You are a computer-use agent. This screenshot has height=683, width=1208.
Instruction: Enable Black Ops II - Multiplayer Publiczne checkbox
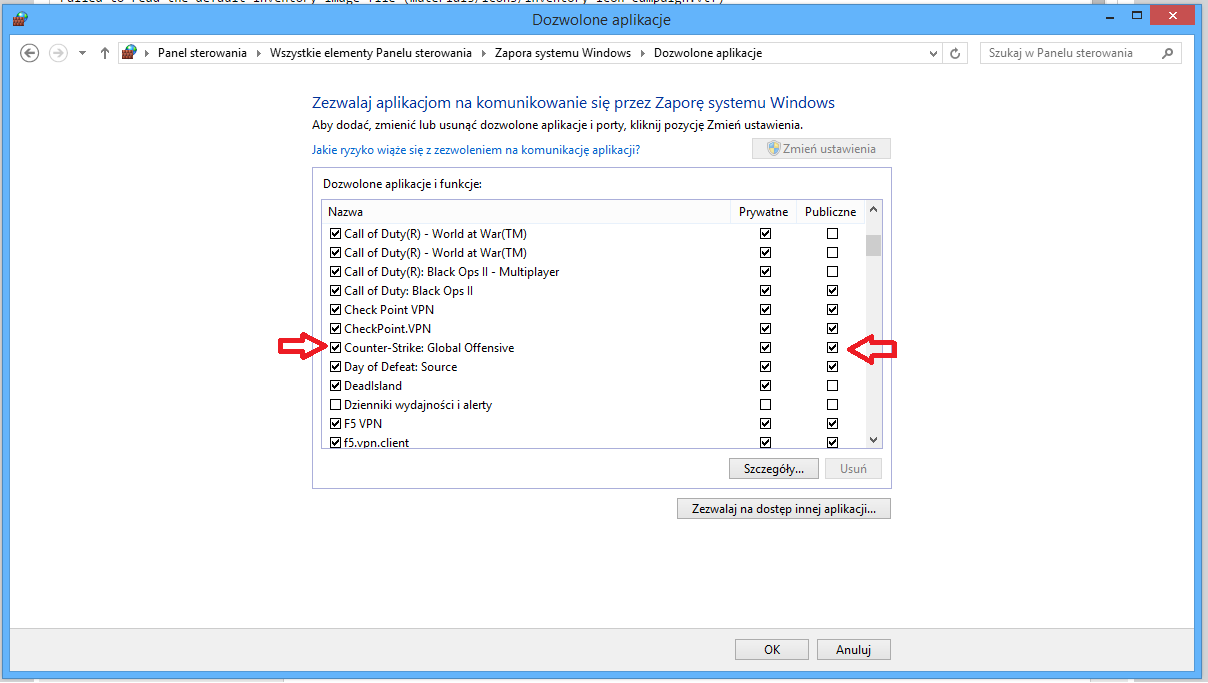click(832, 272)
